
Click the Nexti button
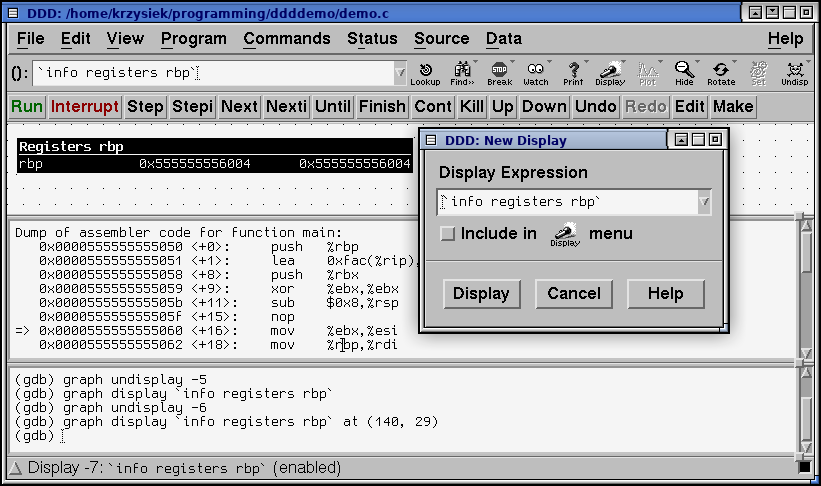click(x=286, y=106)
